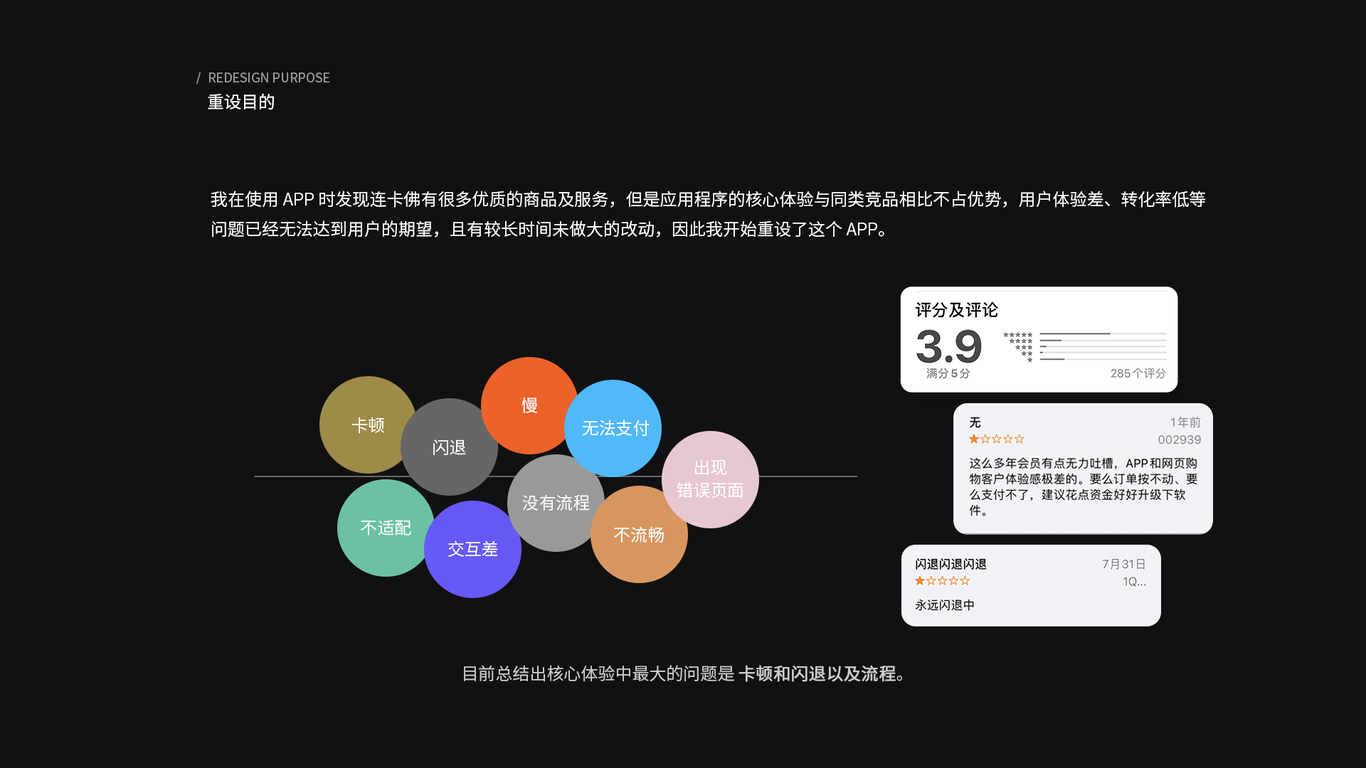Click review body starting 这么多年会员
This screenshot has height=768, width=1366.
(x=1083, y=487)
